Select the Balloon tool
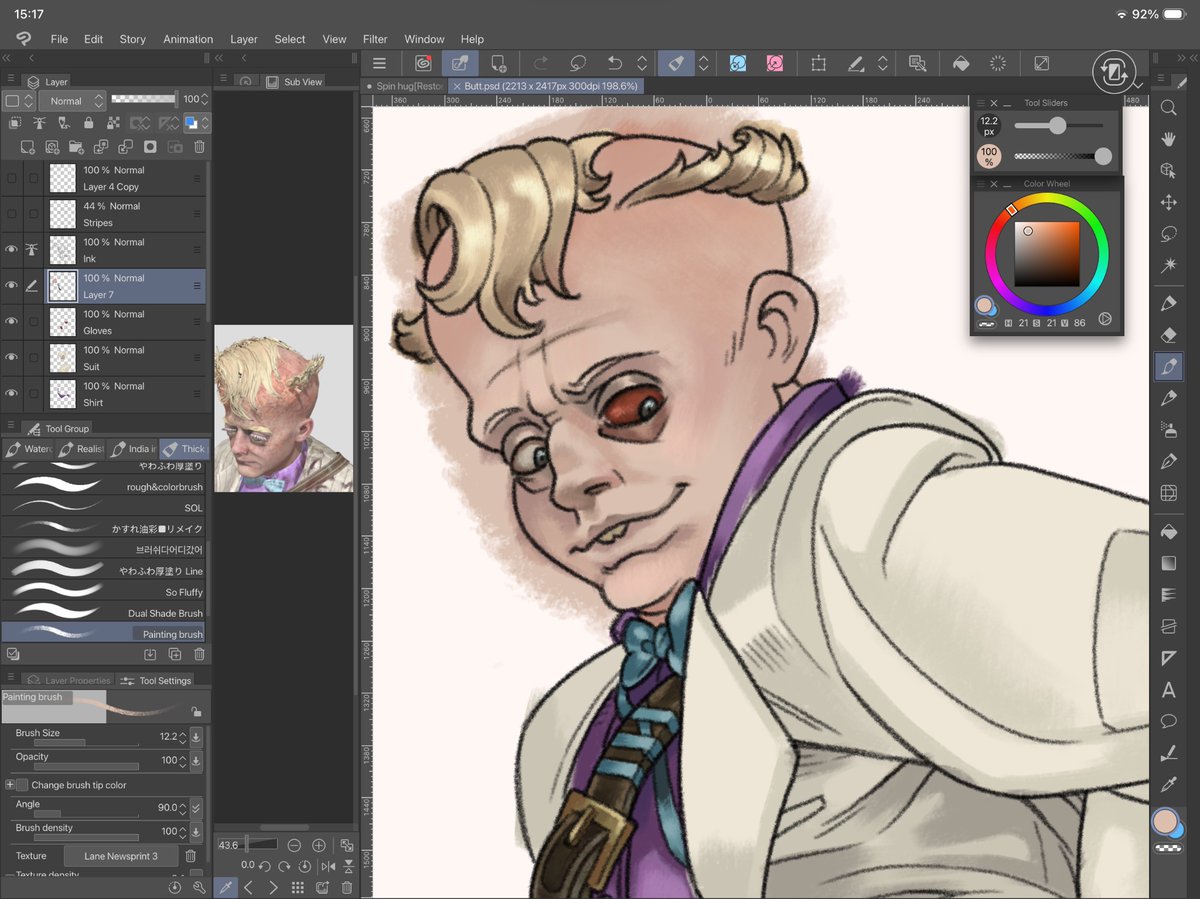This screenshot has height=899, width=1200. [1168, 721]
